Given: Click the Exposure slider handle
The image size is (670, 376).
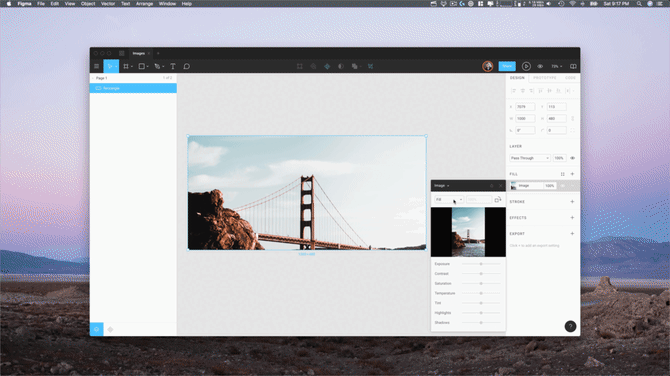Looking at the screenshot, I should point(481,264).
